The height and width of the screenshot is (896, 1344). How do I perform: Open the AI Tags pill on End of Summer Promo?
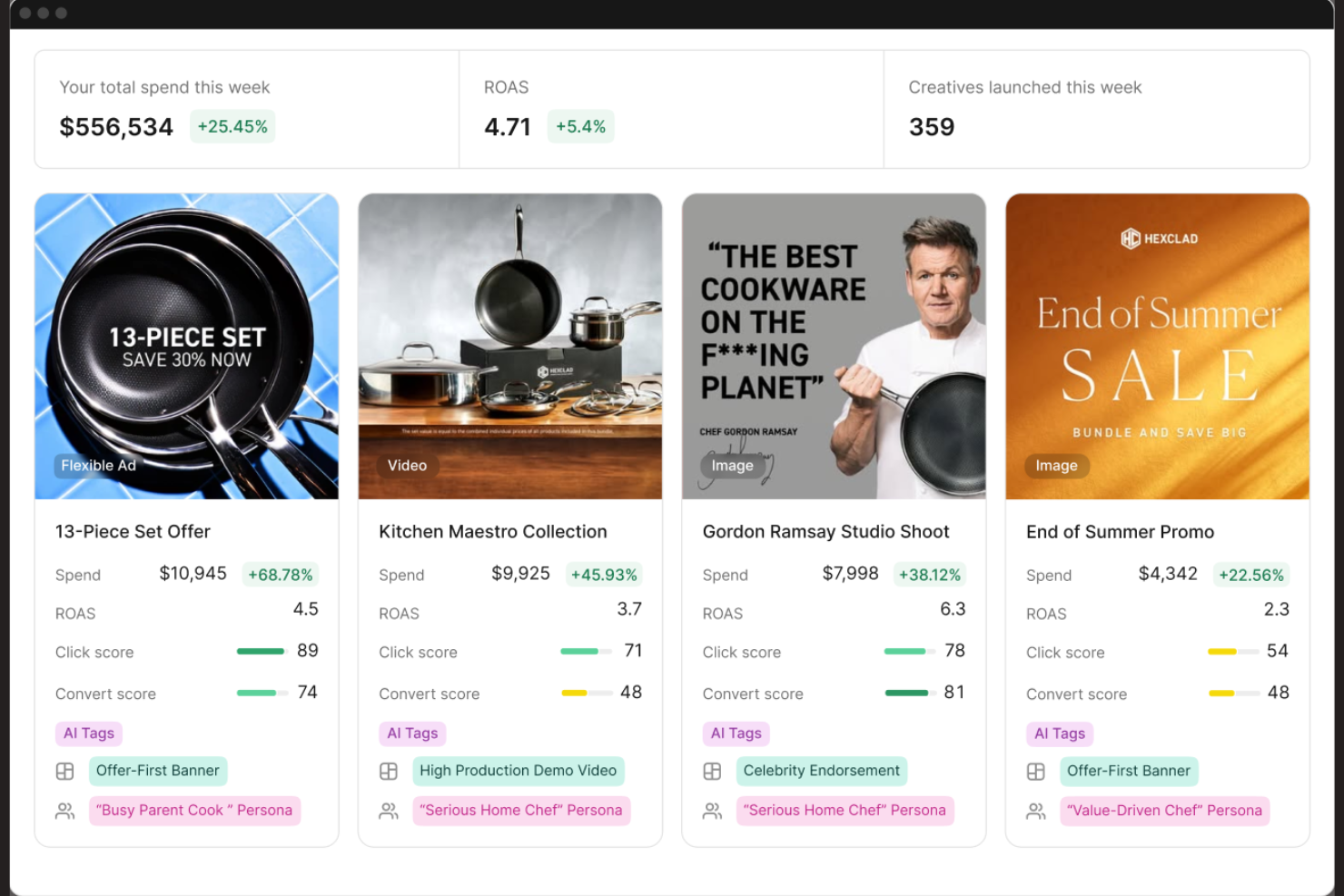[1059, 734]
